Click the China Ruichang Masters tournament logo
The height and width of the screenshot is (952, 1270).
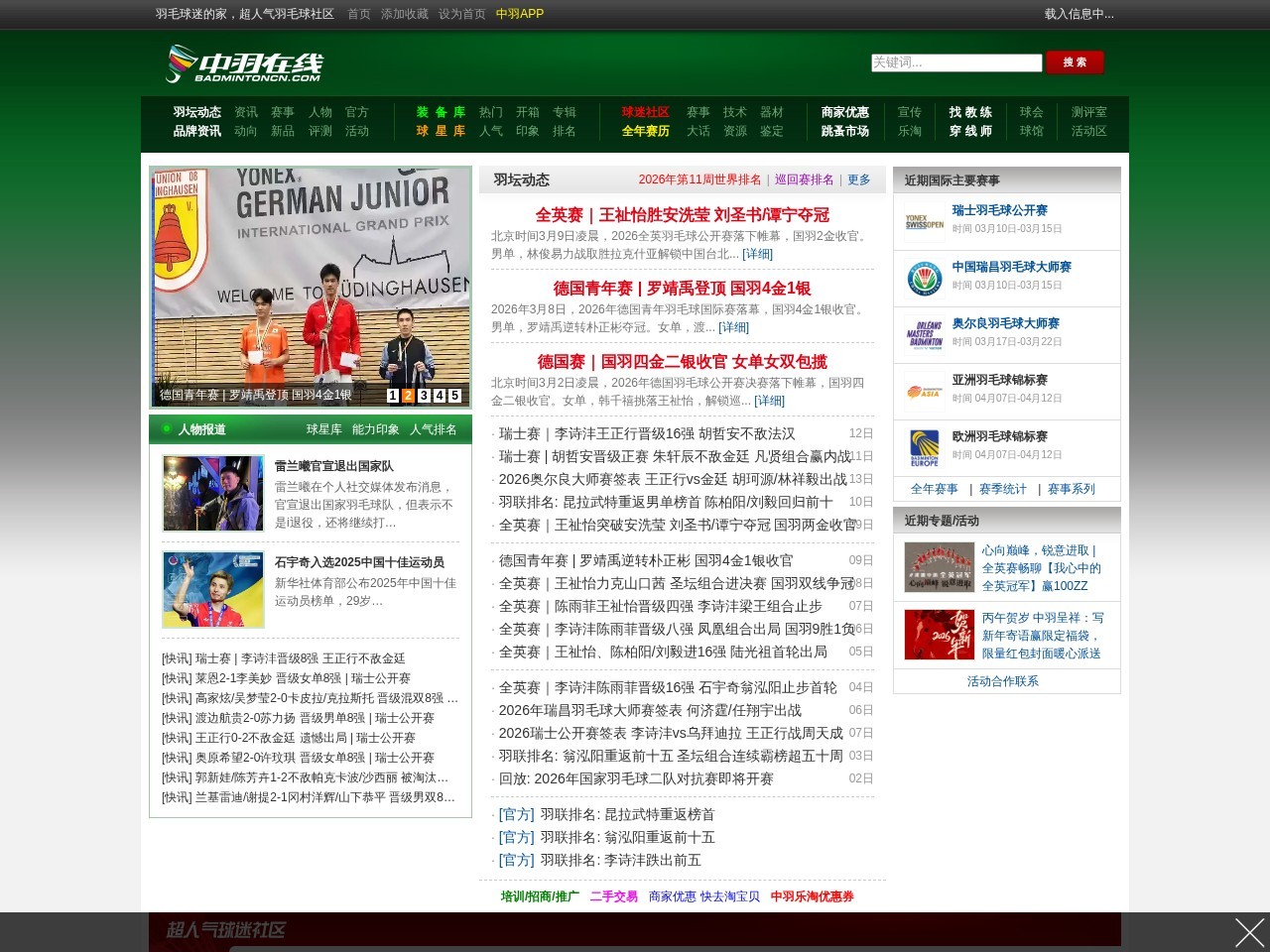click(924, 279)
